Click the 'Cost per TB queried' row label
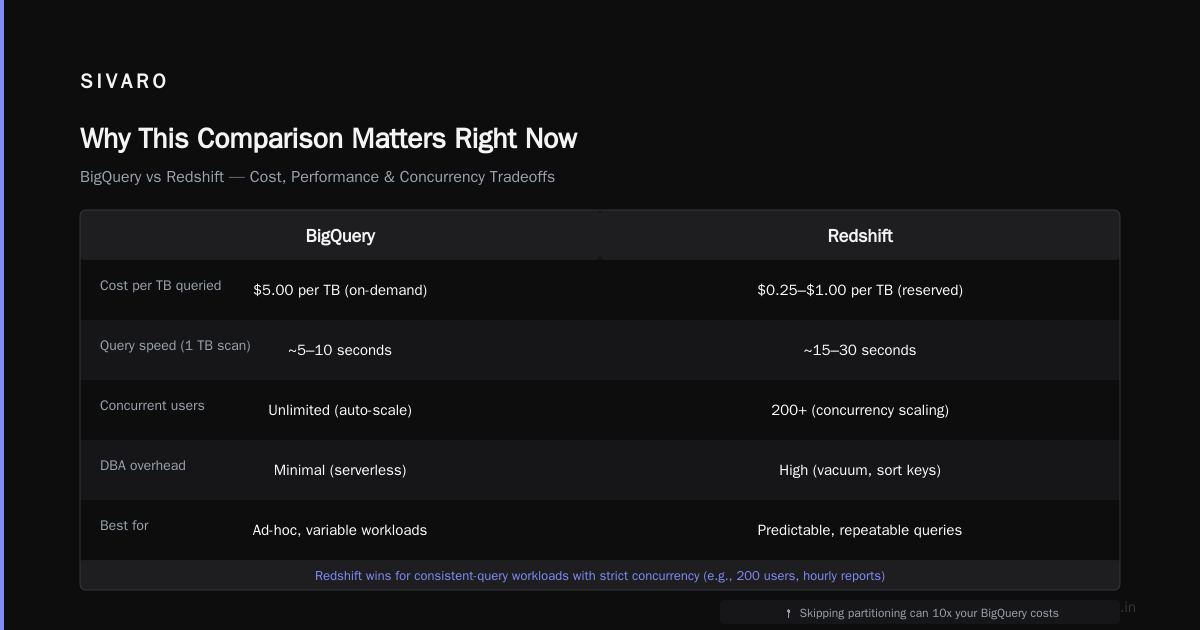The image size is (1200, 630). [x=161, y=285]
